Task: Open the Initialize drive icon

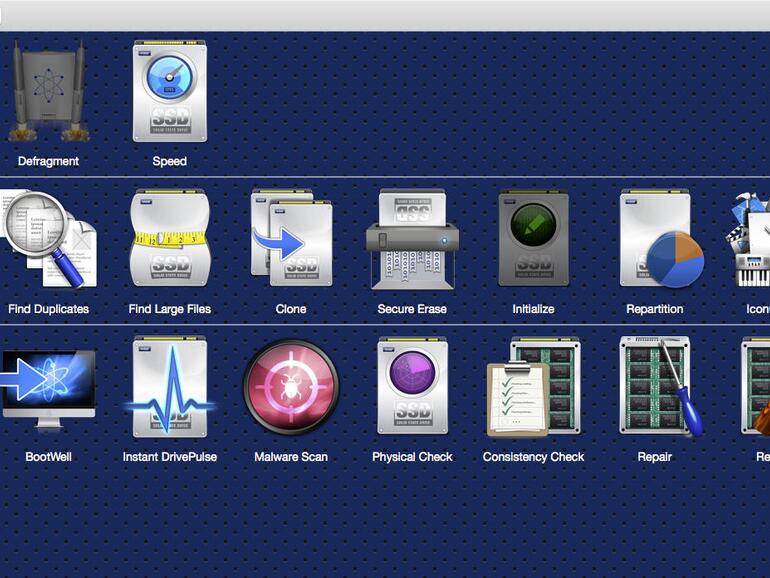Action: [x=533, y=240]
